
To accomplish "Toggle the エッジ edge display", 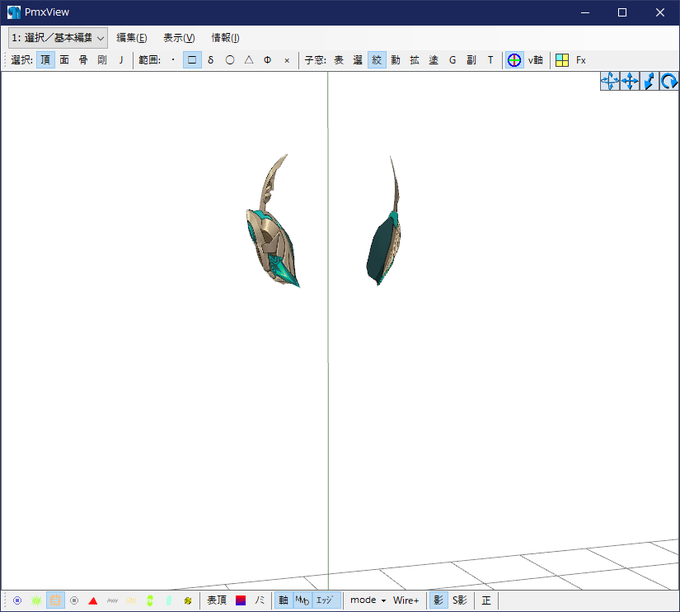I will [x=325, y=601].
